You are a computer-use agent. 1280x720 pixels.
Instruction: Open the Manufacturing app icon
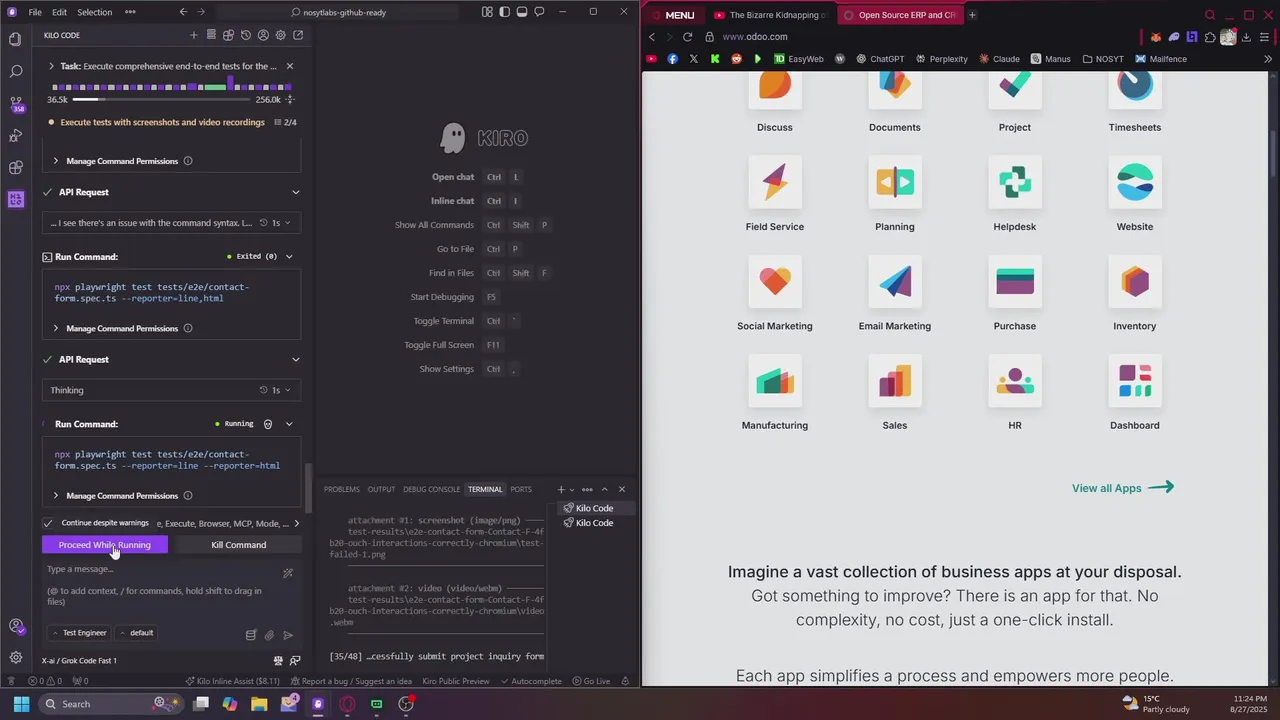(775, 381)
